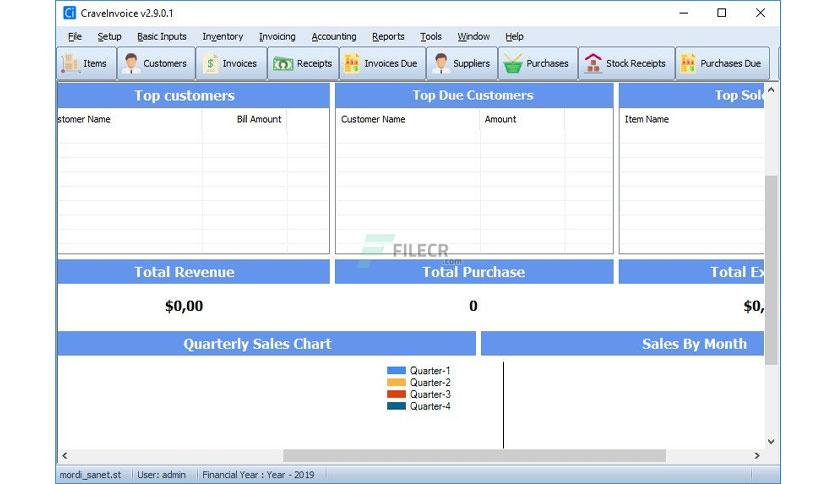The image size is (836, 484).
Task: Open the Invoices toolbar button
Action: coord(231,63)
